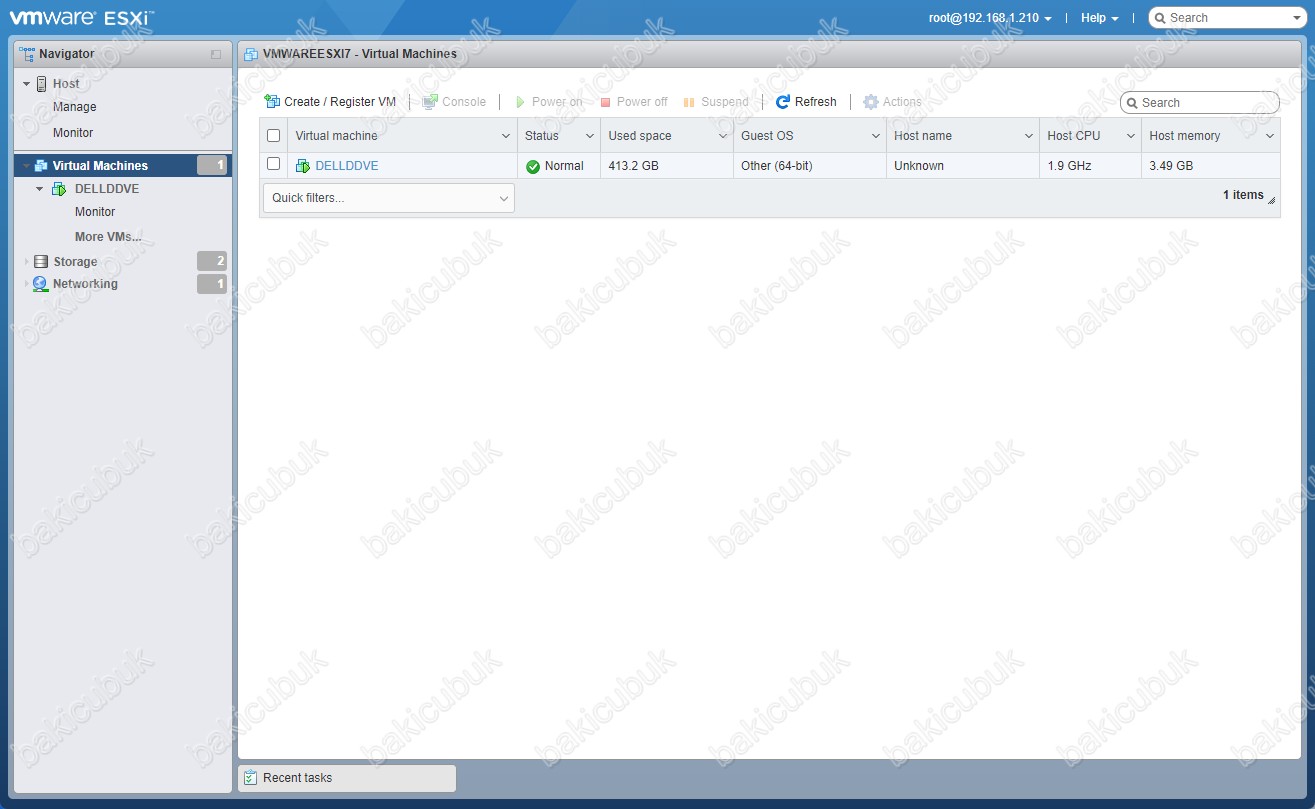Image resolution: width=1315 pixels, height=809 pixels.
Task: Click the top search magnifier icon
Action: click(1161, 18)
